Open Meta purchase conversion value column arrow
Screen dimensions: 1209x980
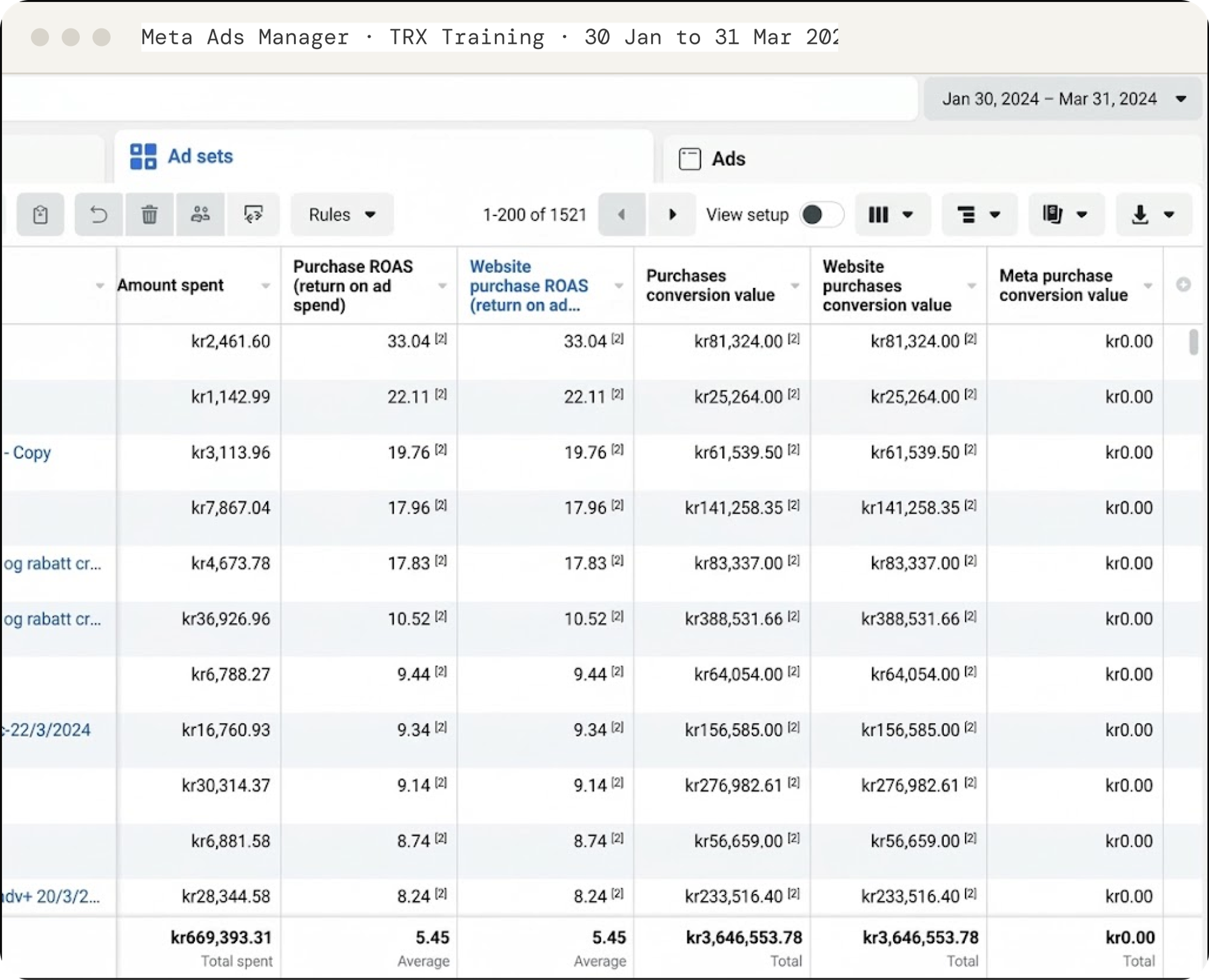click(1148, 286)
